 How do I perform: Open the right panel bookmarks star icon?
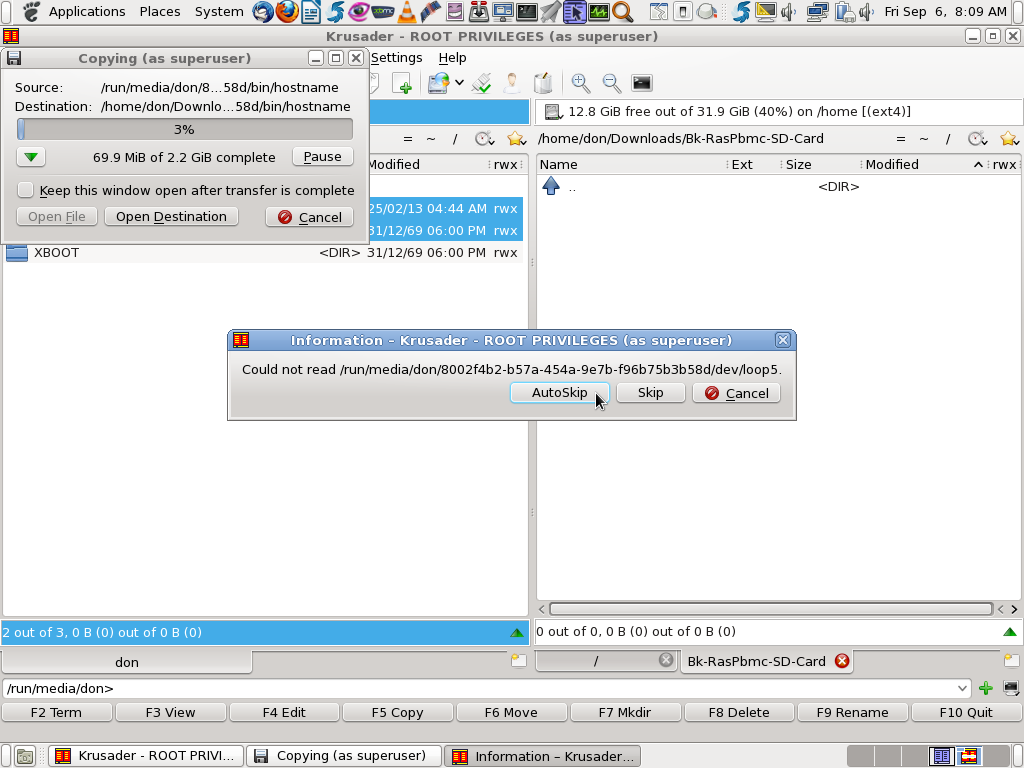pos(1008,140)
